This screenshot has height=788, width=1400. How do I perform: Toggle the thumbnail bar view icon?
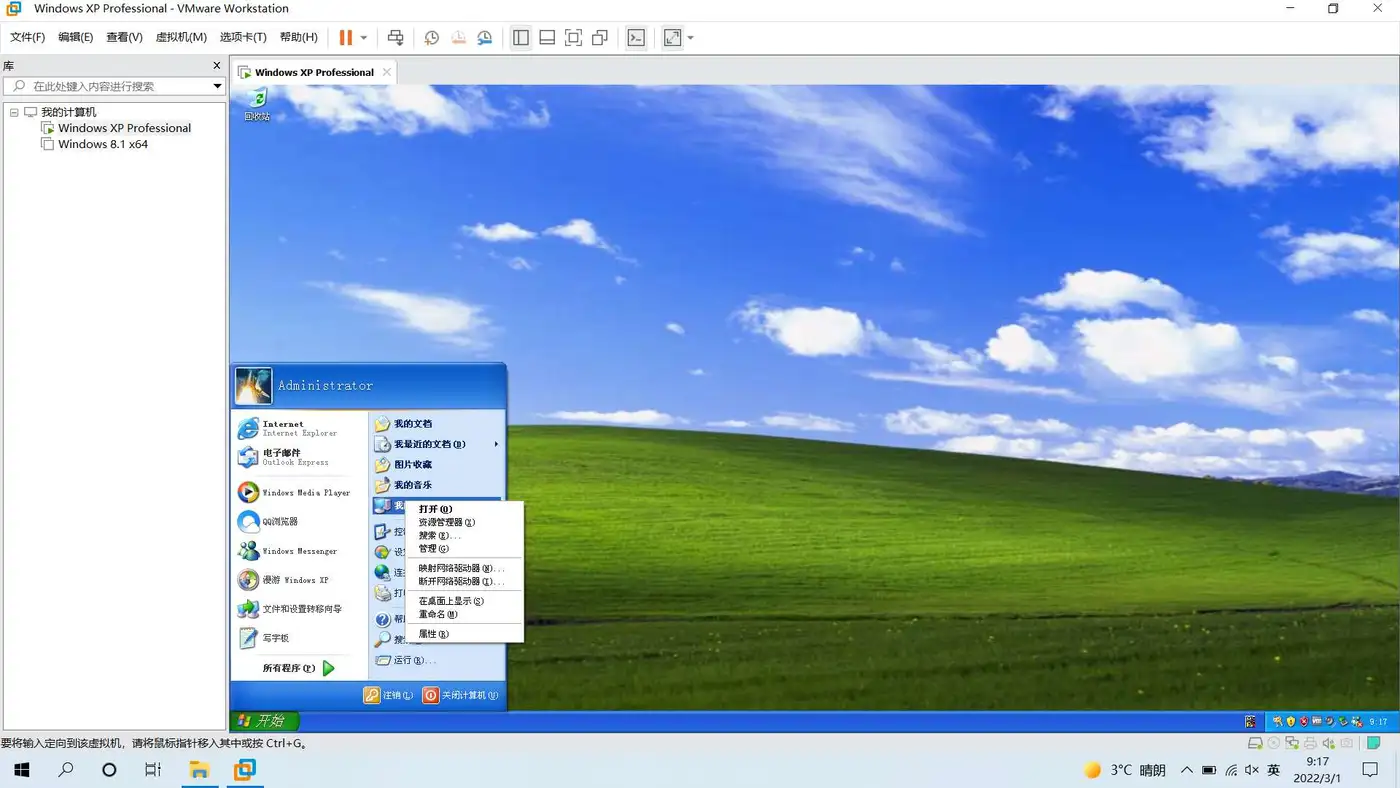tap(547, 37)
